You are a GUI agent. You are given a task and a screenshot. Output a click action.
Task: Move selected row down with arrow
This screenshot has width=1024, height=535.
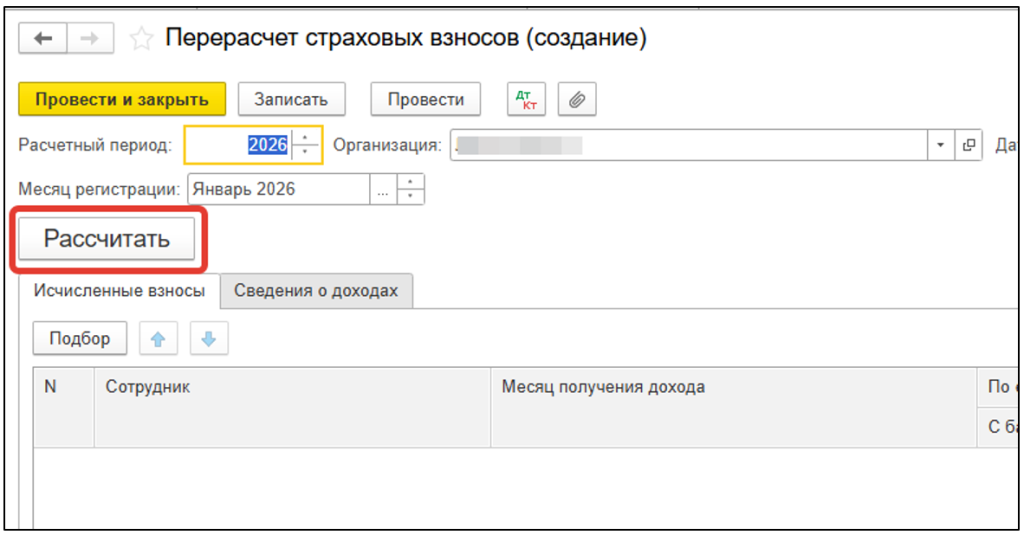pyautogui.click(x=208, y=339)
